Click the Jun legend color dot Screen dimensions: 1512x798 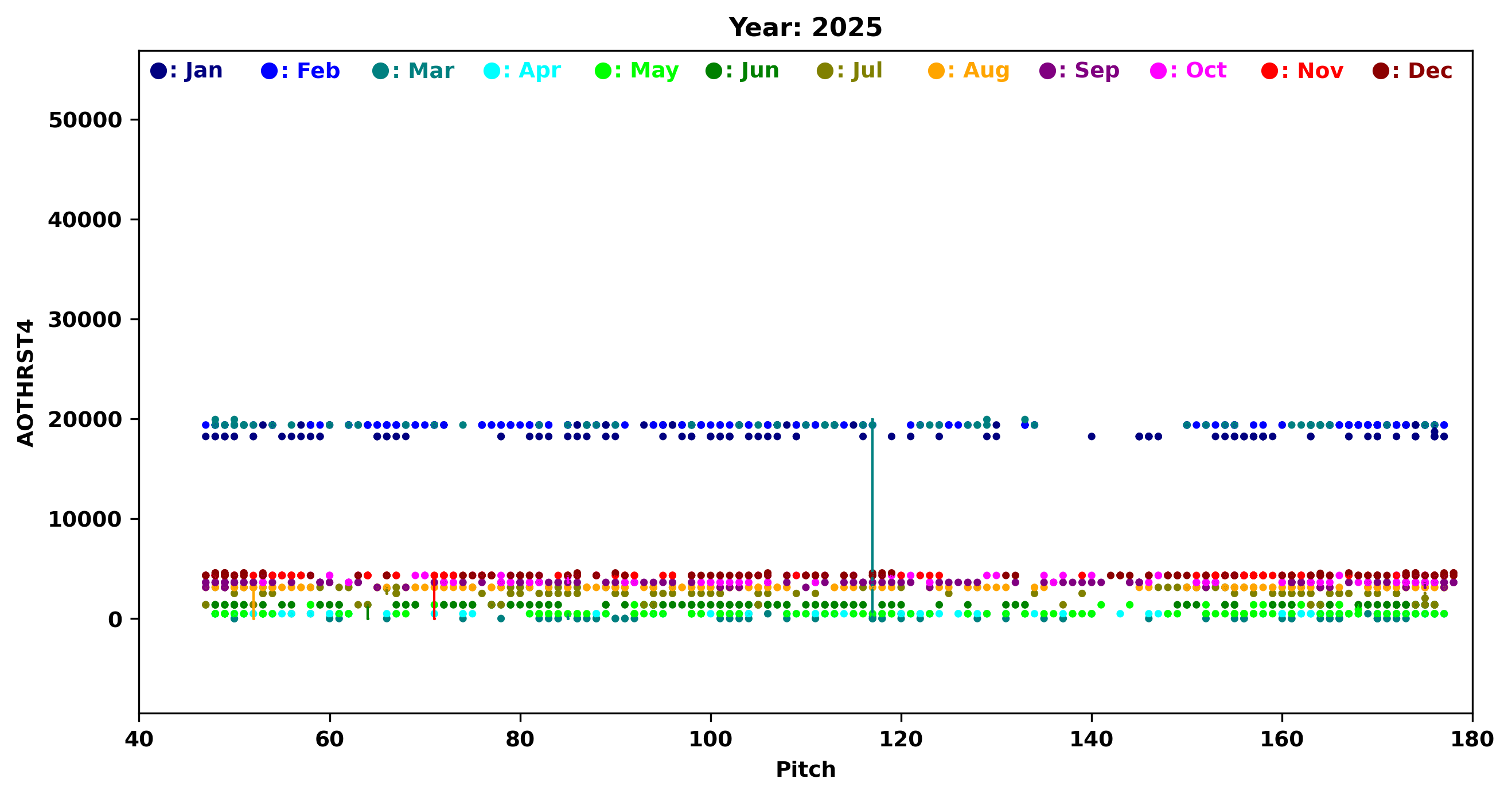coord(714,71)
